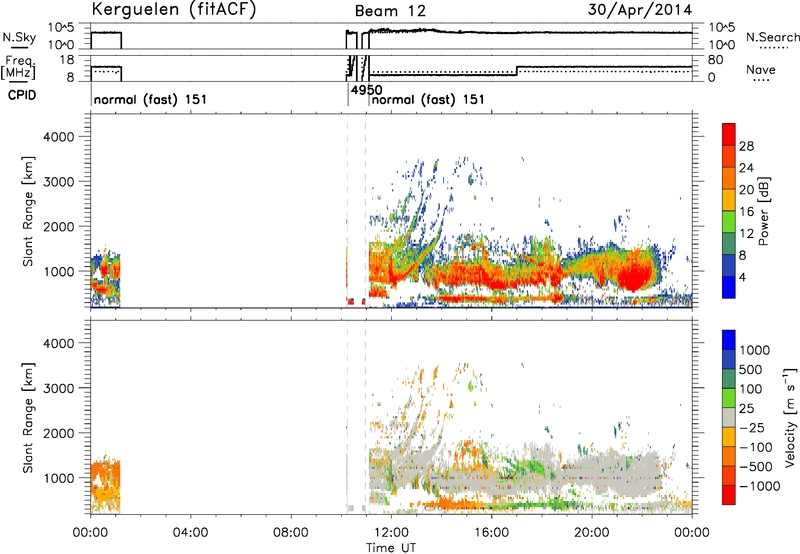The height and width of the screenshot is (554, 800).
Task: Click the '20:00' time axis label
Action: 591,533
